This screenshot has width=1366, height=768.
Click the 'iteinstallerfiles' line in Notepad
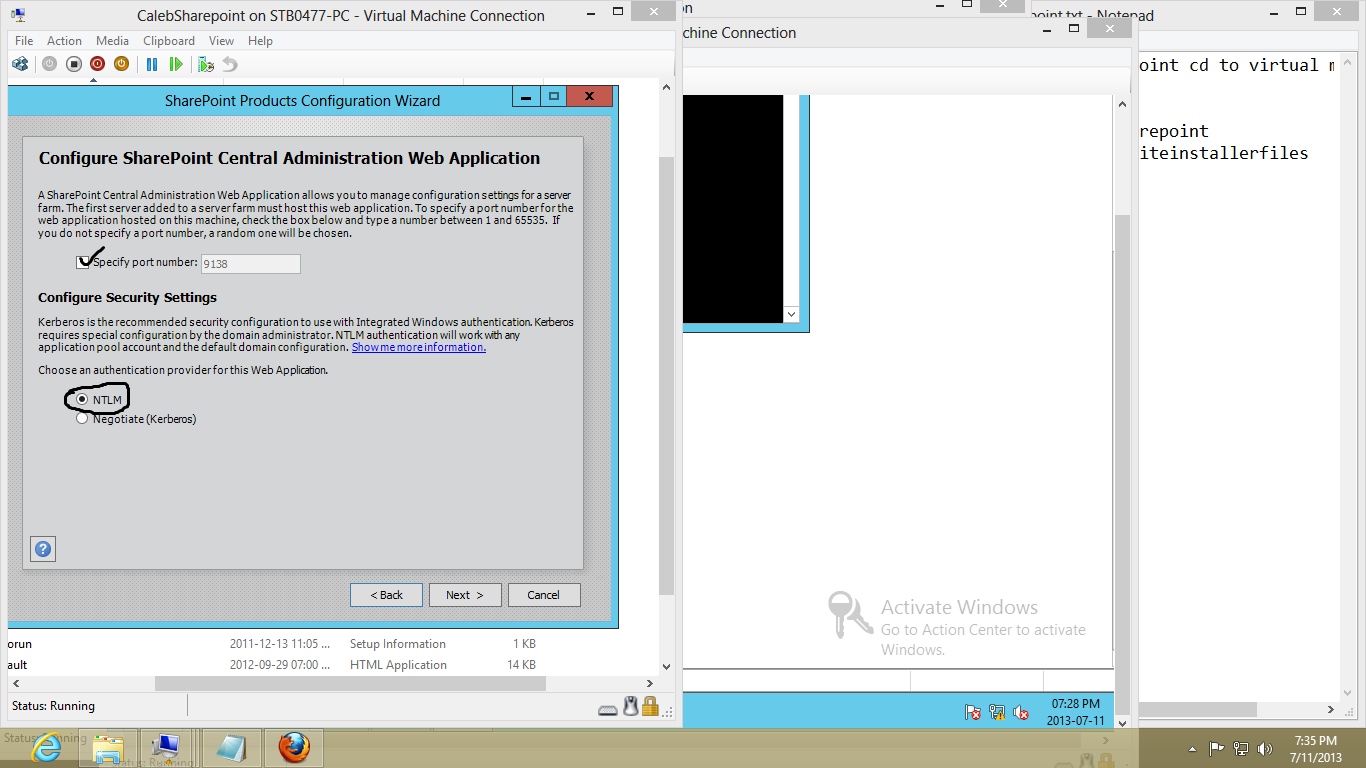[1223, 153]
